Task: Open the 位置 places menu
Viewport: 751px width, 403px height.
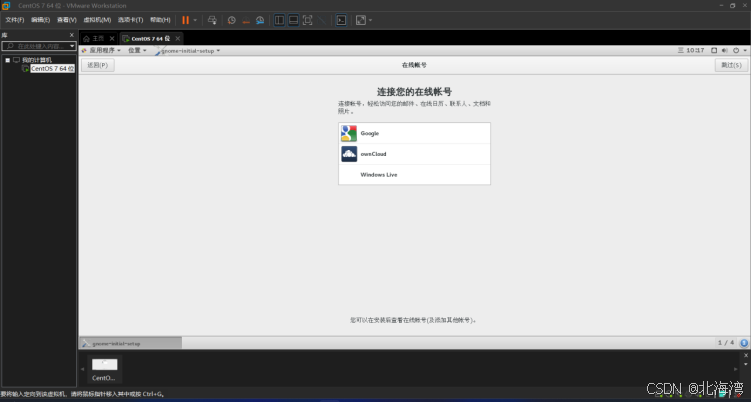Action: 137,50
